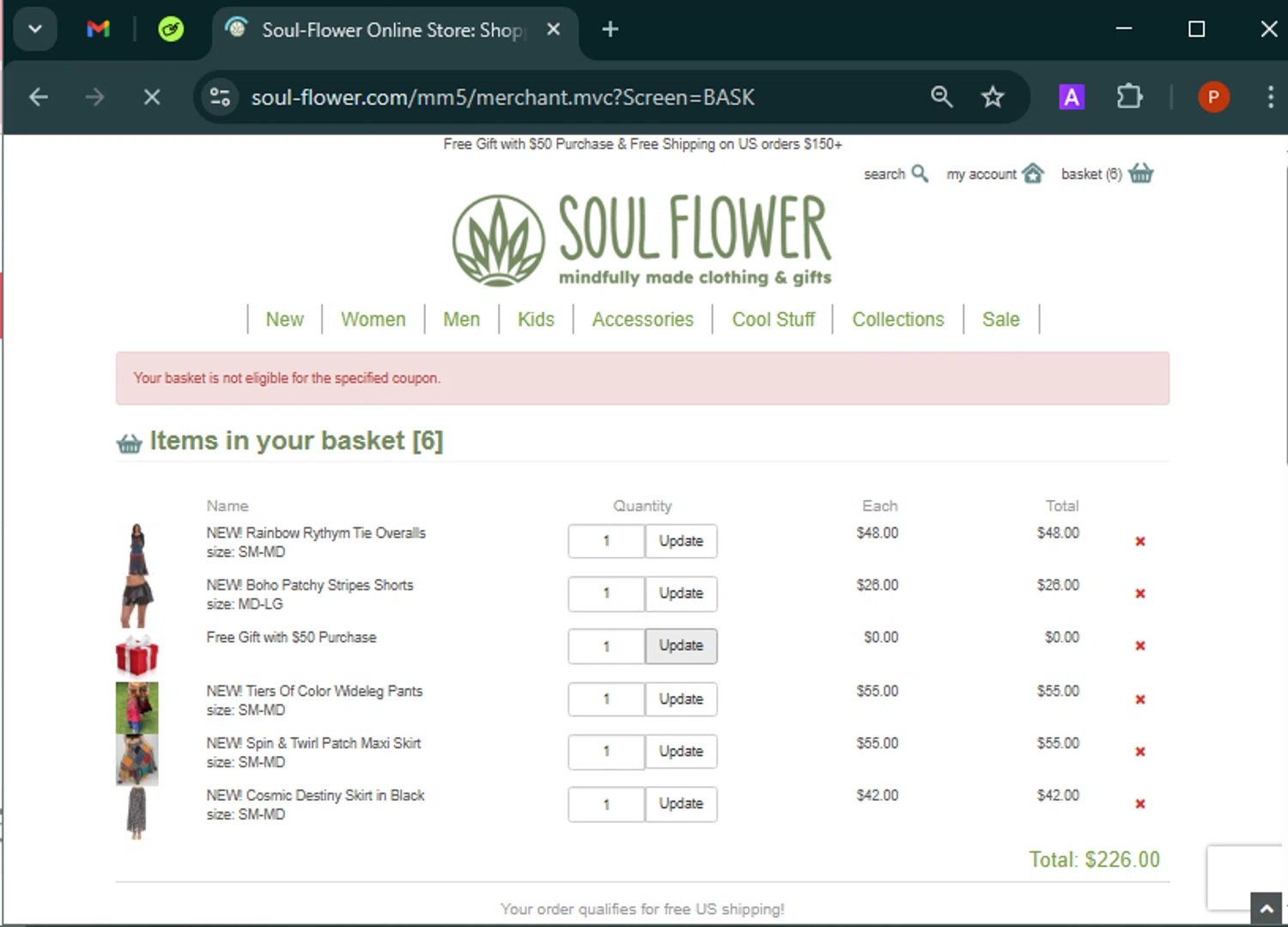1288x927 pixels.
Task: Open Cosmic Destiny Skirt in Black link
Action: (x=315, y=796)
